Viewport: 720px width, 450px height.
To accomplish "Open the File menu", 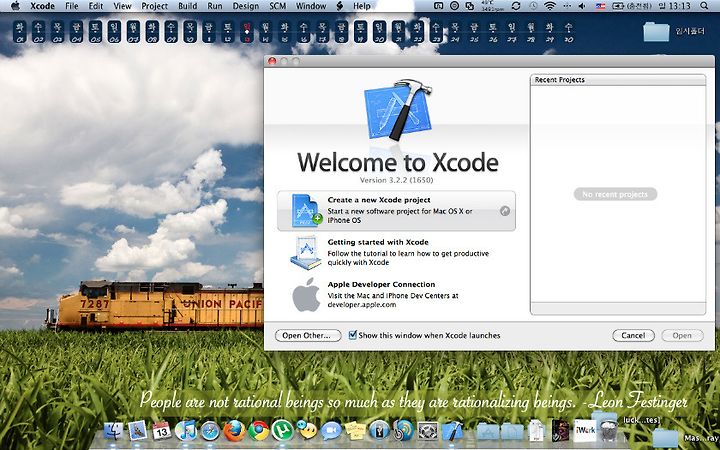I will point(72,6).
